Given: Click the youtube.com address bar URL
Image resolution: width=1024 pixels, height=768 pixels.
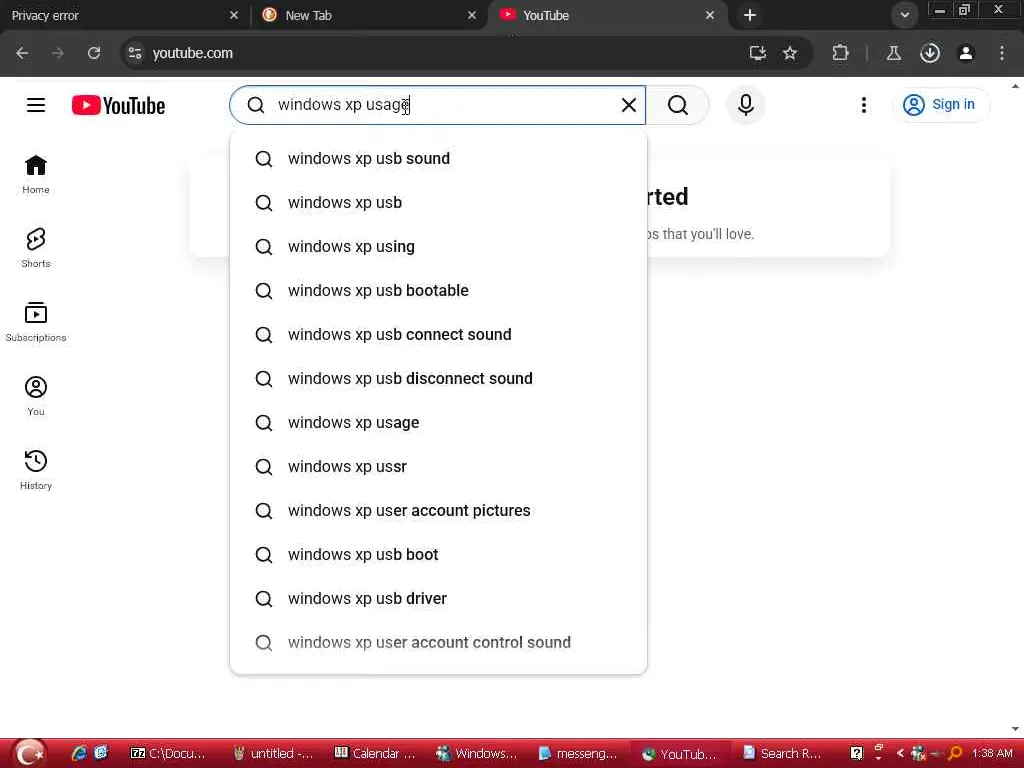Looking at the screenshot, I should point(193,53).
